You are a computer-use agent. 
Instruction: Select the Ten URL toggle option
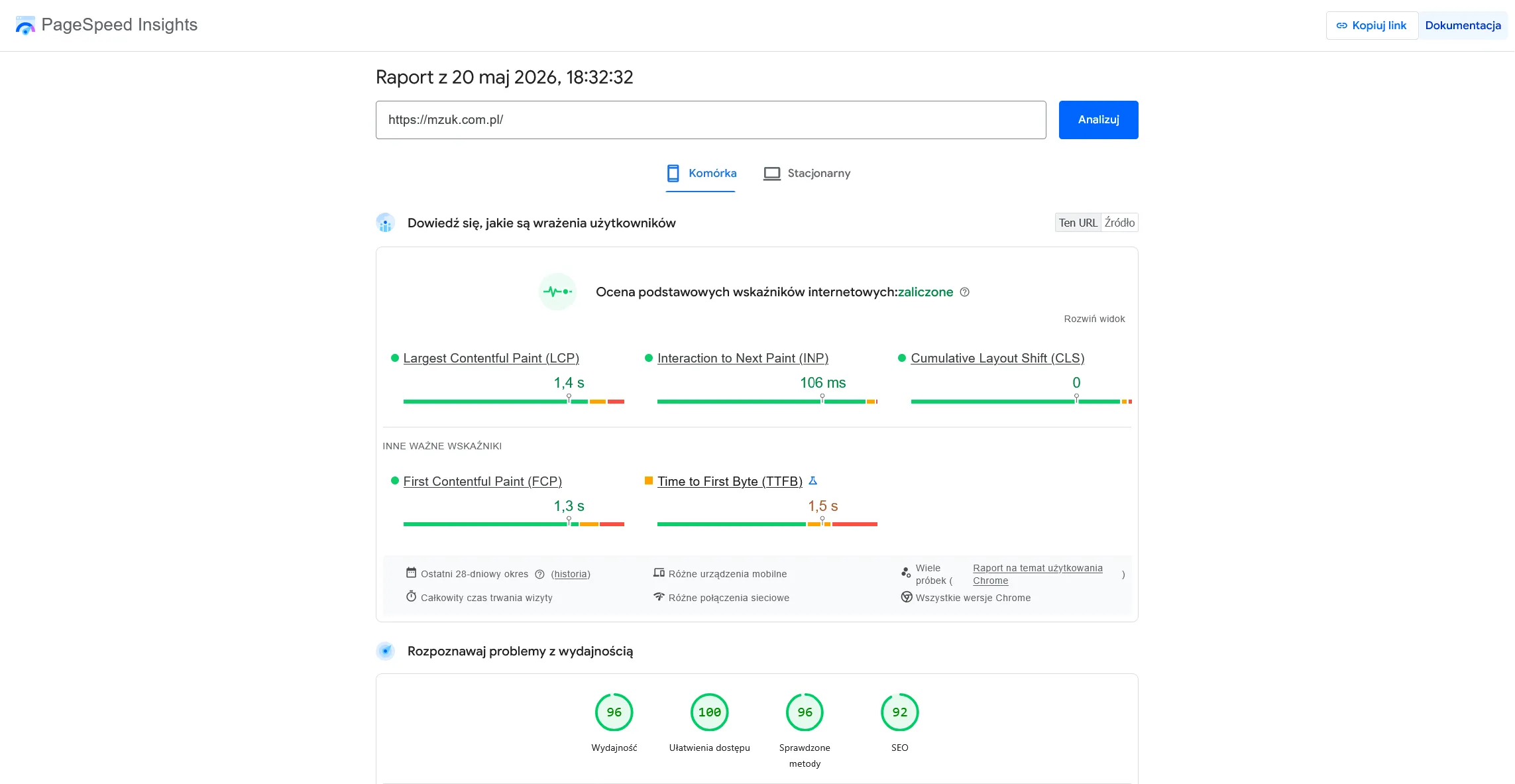(x=1078, y=223)
